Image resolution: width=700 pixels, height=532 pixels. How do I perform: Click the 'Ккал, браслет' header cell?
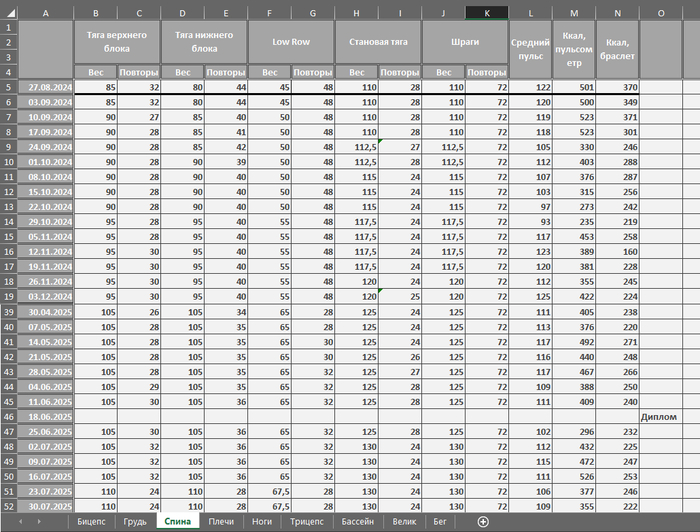(617, 50)
